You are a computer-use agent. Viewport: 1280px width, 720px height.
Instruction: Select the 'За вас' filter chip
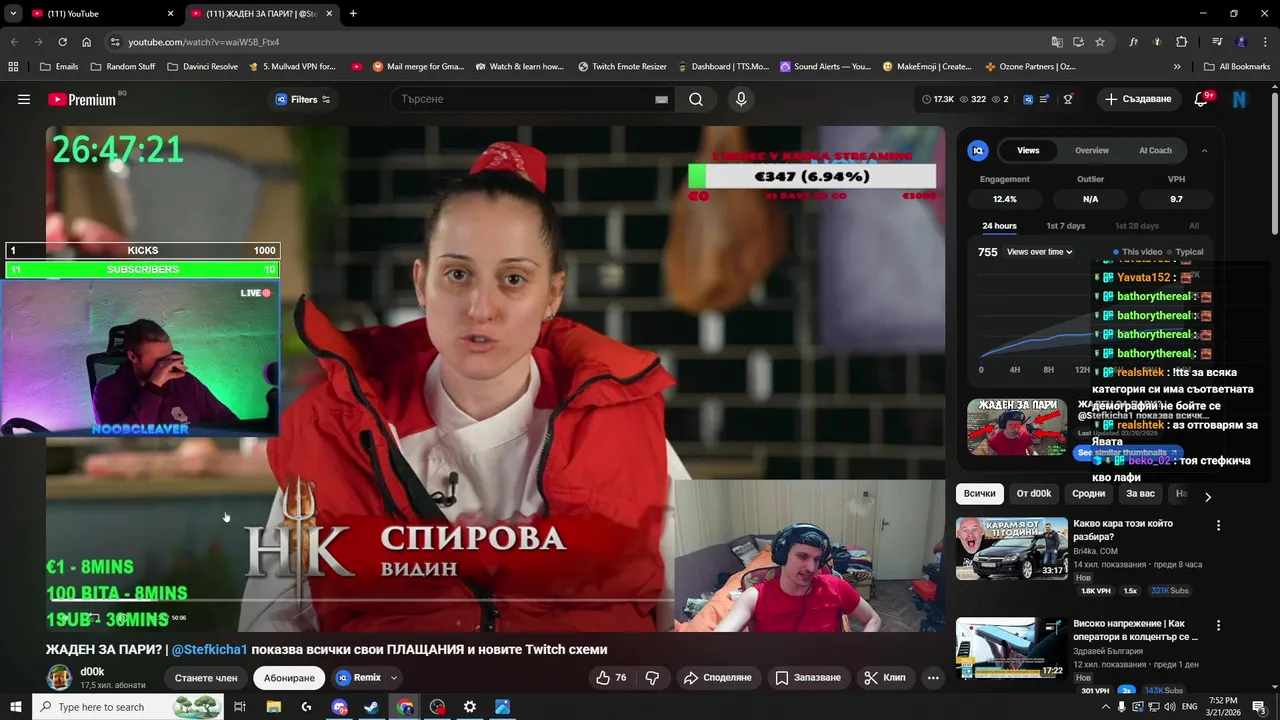(1140, 493)
